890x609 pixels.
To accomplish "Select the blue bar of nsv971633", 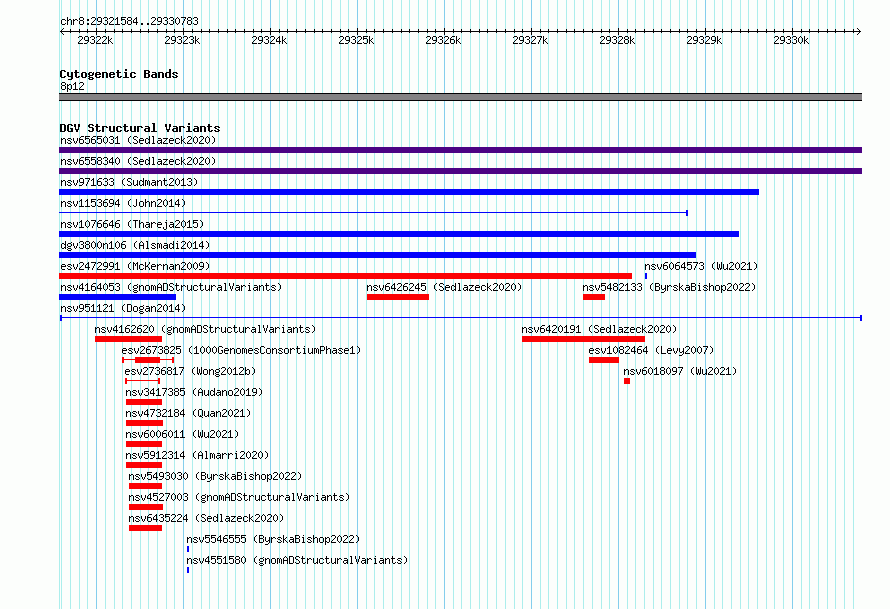I will [x=409, y=192].
